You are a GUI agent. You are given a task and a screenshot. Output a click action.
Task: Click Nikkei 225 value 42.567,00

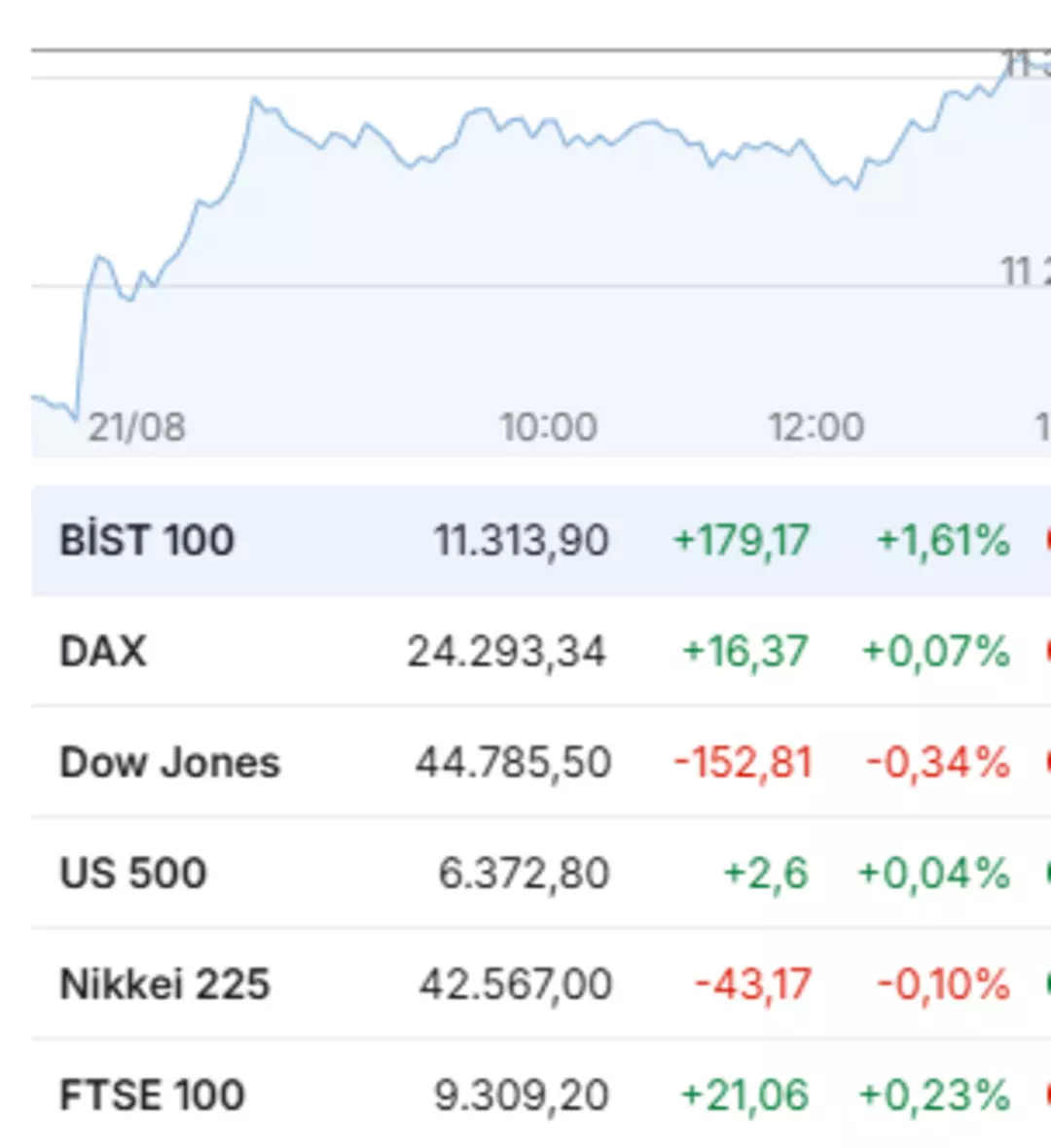coord(516,984)
